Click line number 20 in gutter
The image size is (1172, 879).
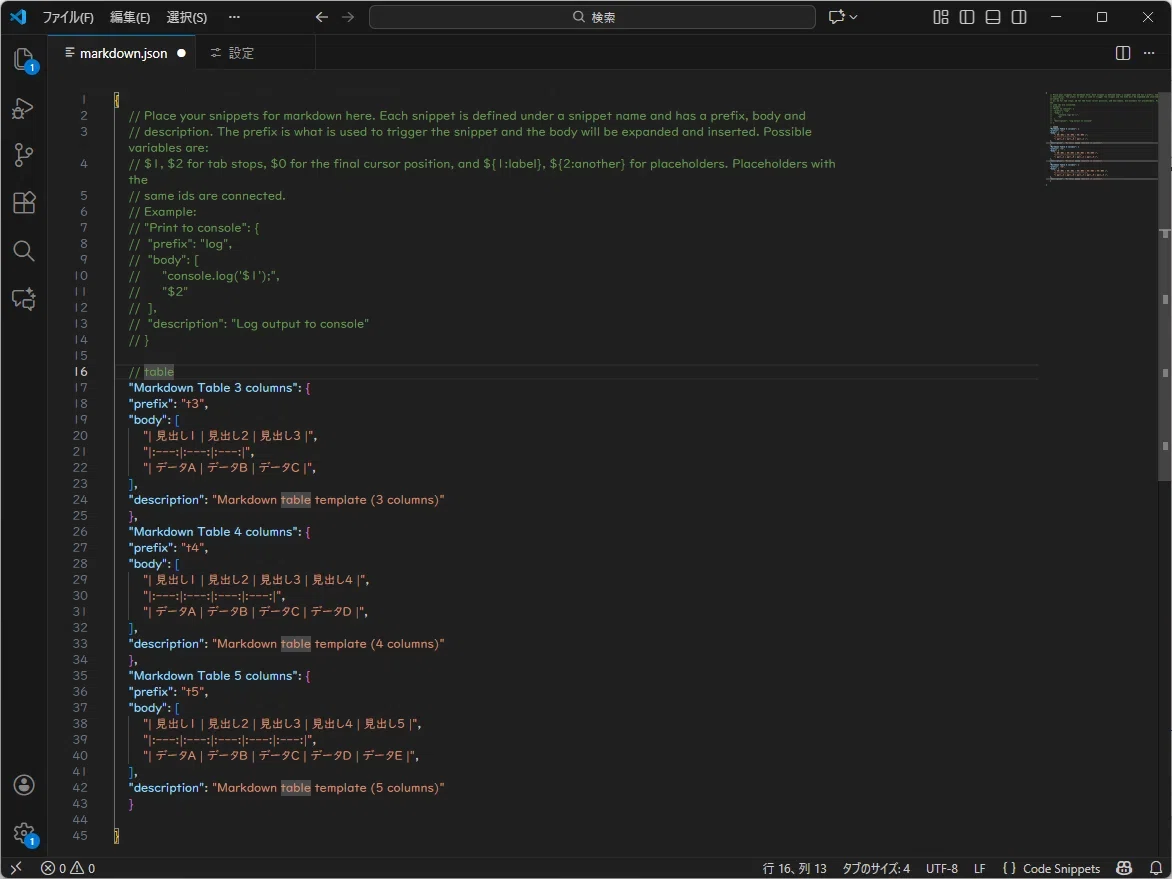(80, 436)
